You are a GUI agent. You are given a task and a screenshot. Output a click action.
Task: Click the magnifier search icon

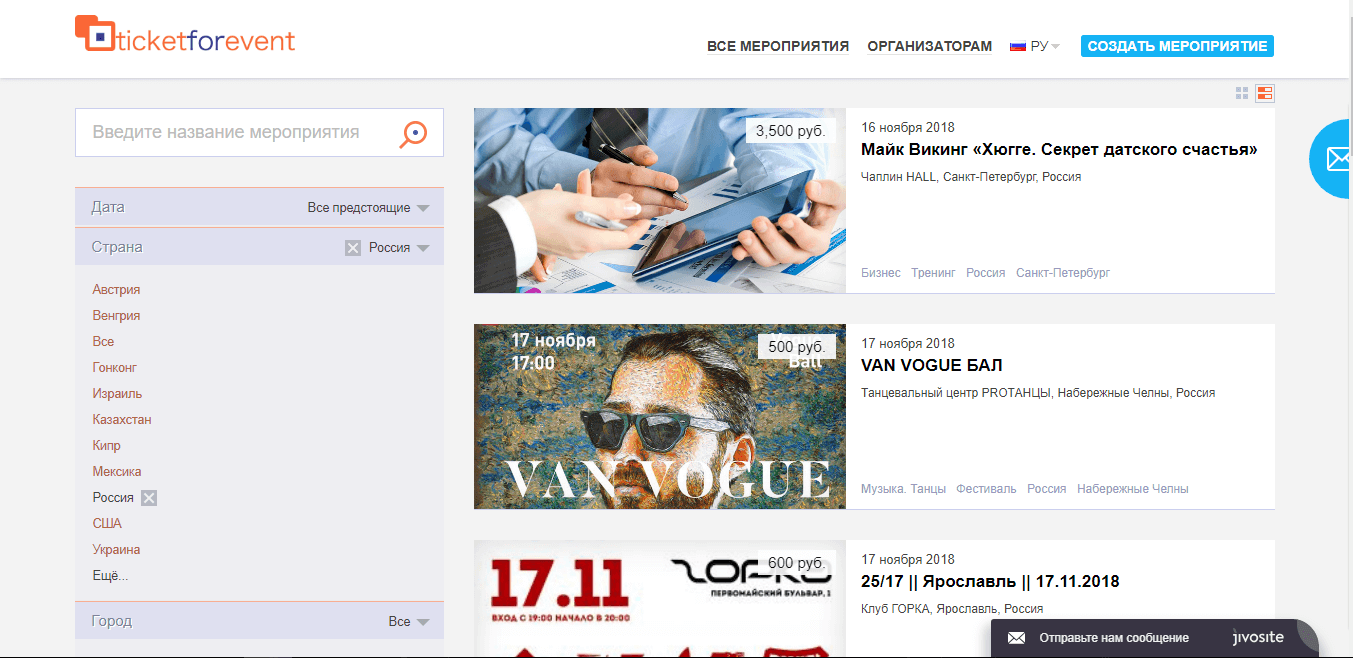(414, 134)
